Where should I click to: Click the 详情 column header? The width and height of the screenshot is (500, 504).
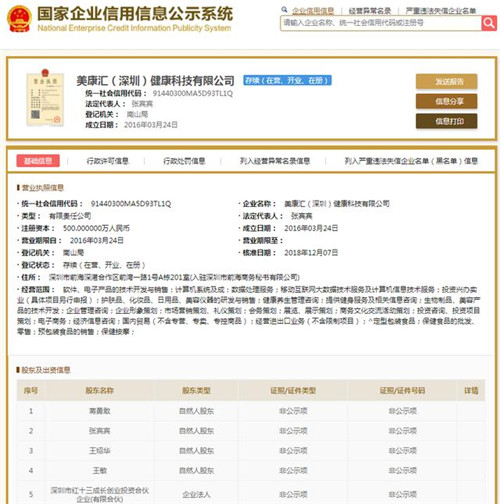pos(471,390)
